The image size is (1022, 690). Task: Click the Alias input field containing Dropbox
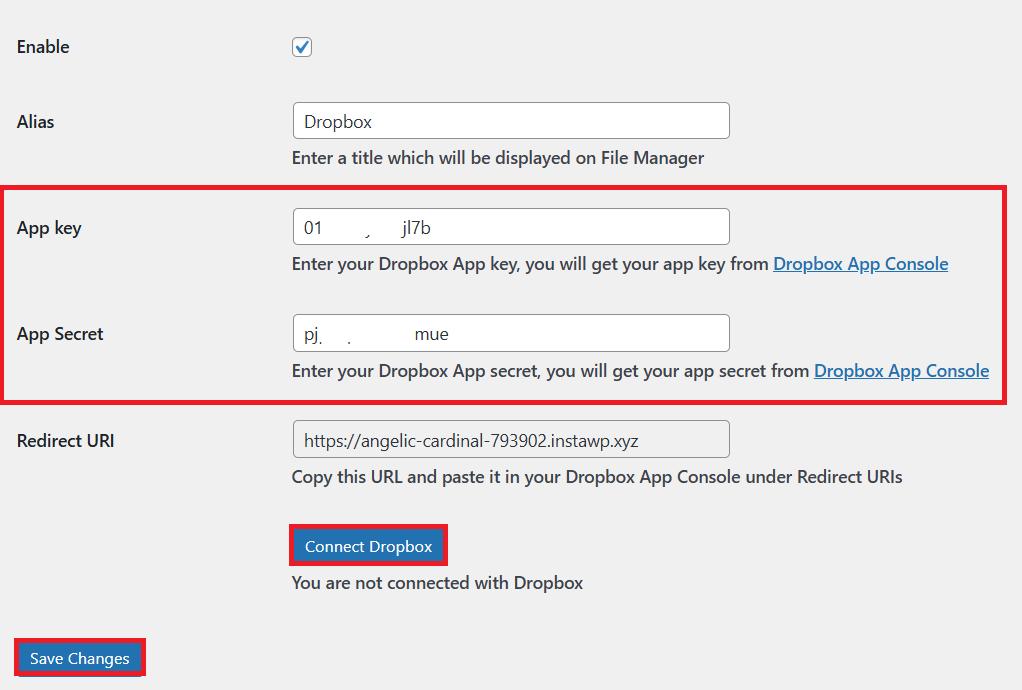tap(510, 121)
